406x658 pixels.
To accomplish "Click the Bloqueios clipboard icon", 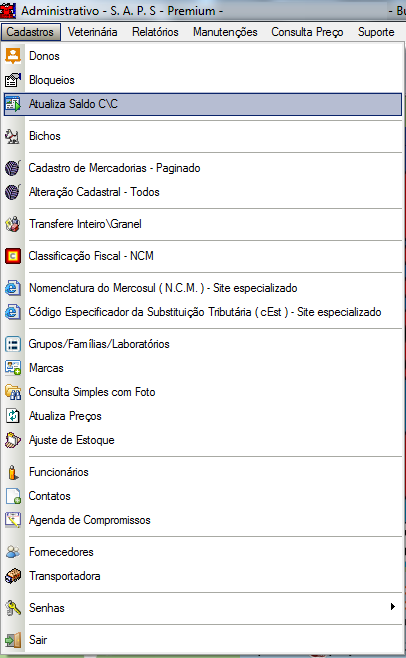I will point(13,80).
